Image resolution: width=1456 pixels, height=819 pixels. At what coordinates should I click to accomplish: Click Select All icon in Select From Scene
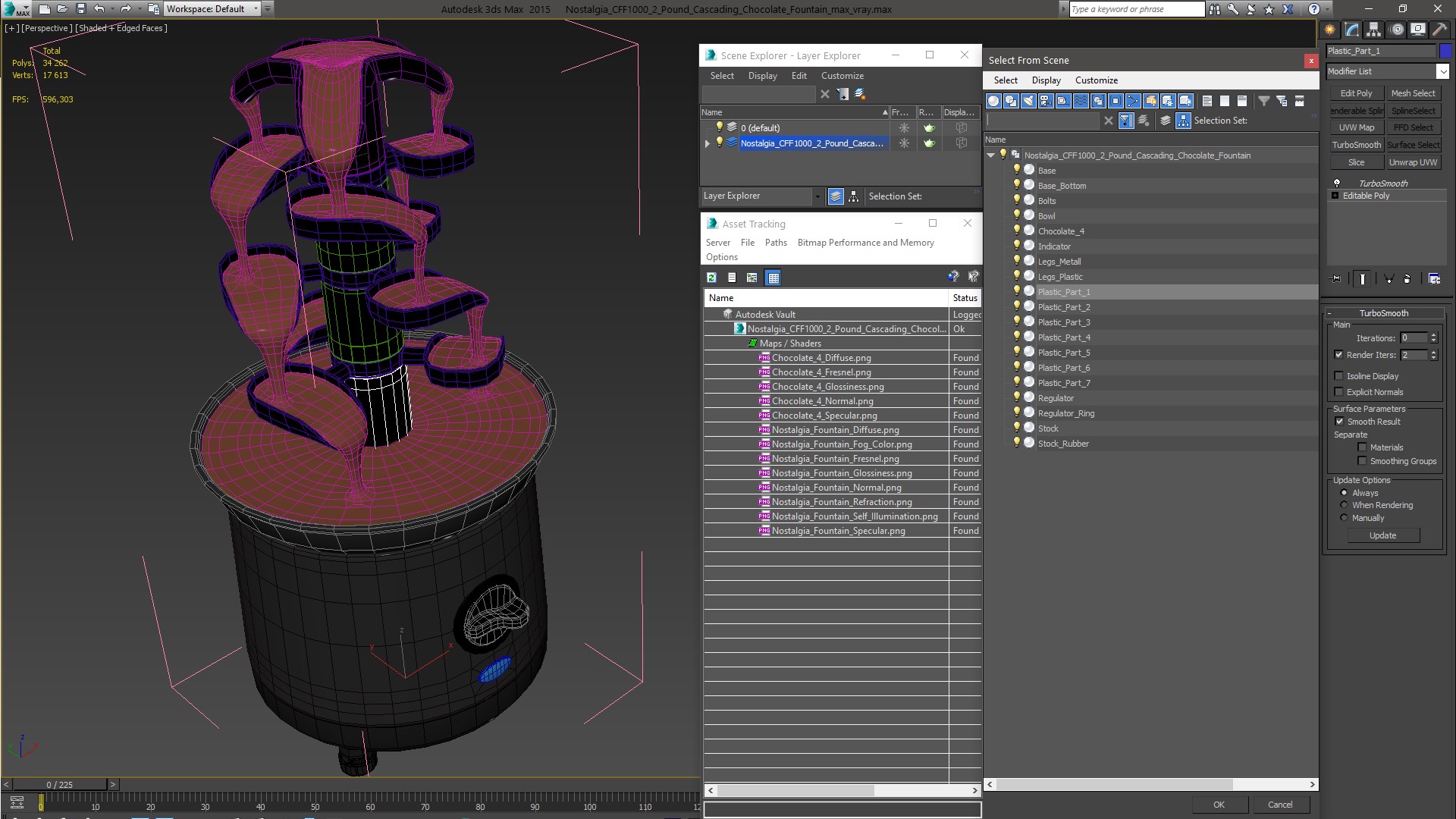[1207, 101]
